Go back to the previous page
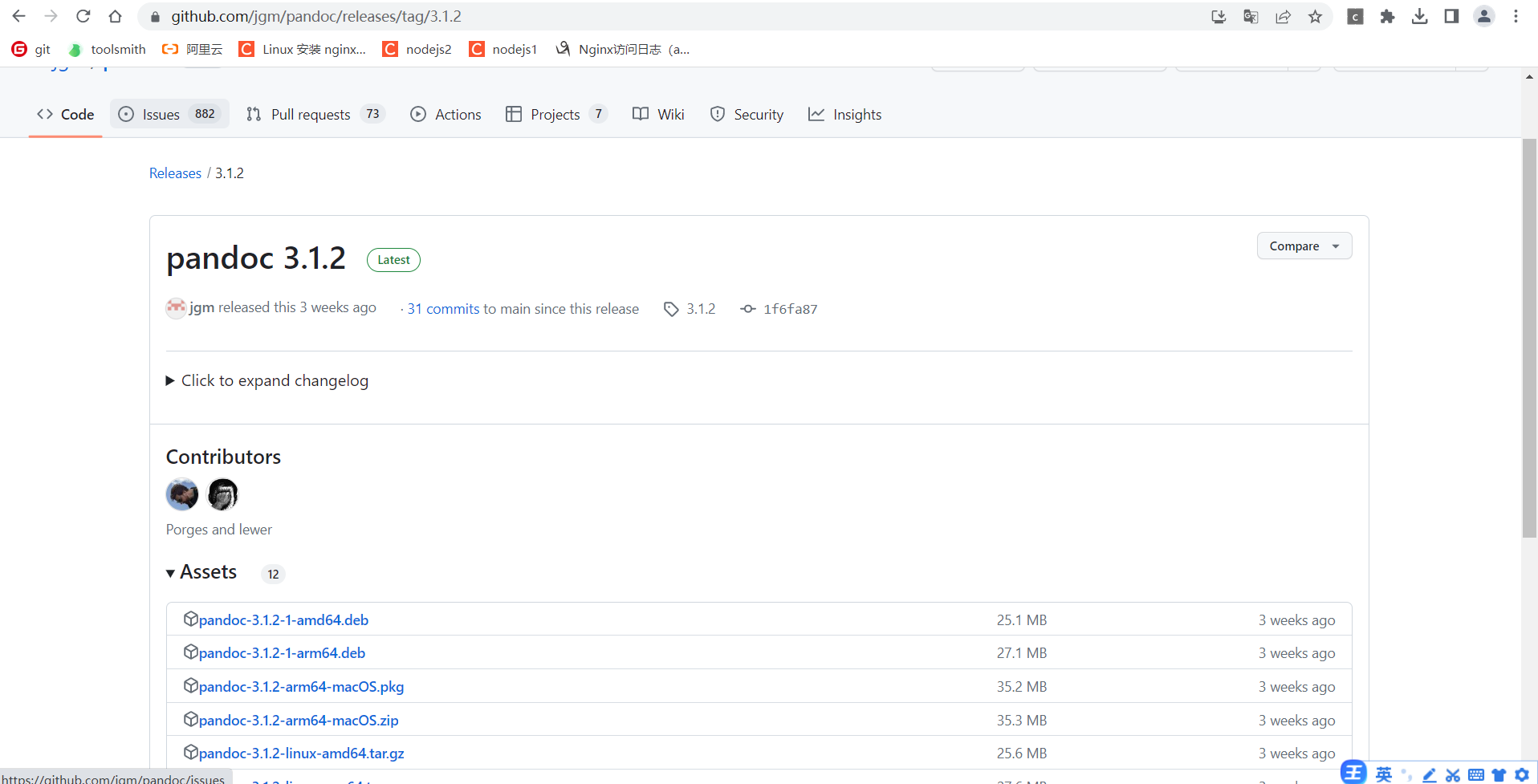 tap(18, 16)
